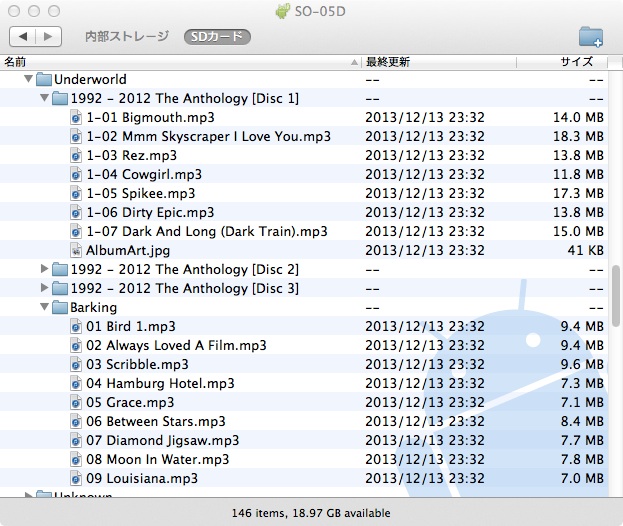Select file name 1-07 Dark And Long (Dark Train).mp3
Screen dimensions: 623x526
point(207,232)
